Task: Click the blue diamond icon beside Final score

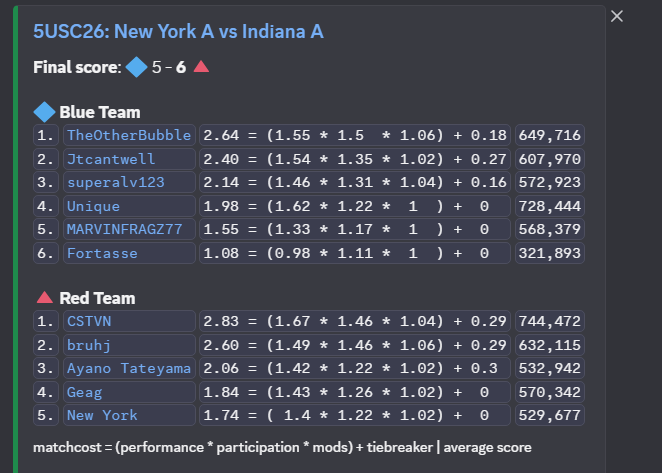Action: pyautogui.click(x=137, y=67)
